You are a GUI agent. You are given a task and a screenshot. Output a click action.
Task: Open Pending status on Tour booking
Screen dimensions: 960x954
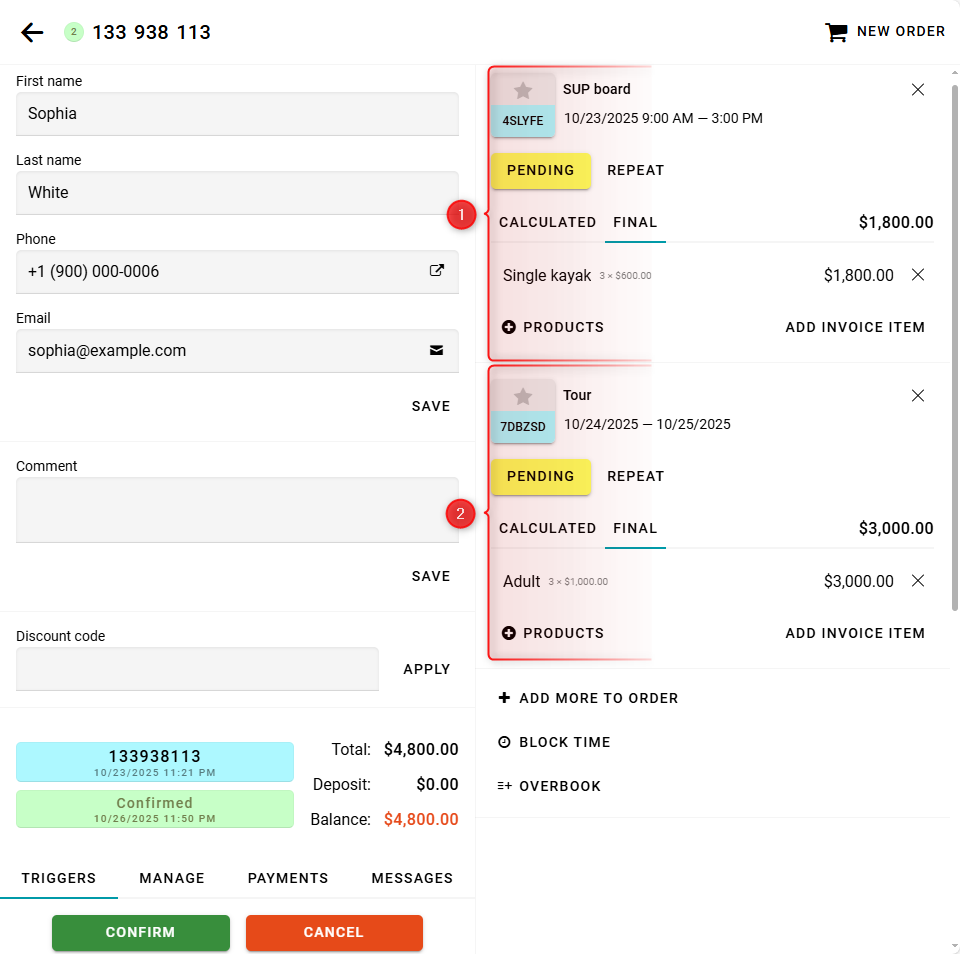click(x=541, y=476)
